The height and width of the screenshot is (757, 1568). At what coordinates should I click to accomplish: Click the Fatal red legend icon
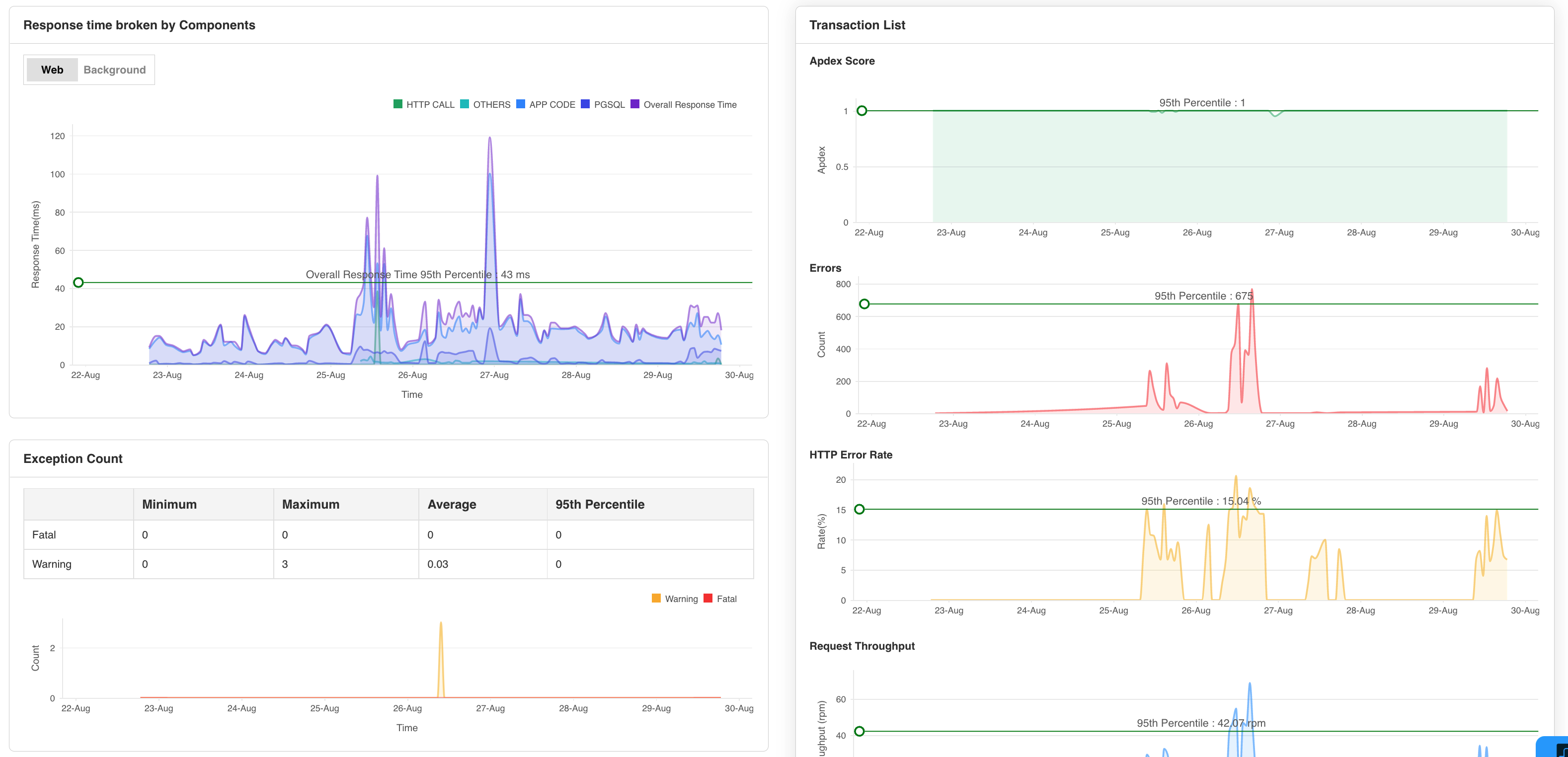point(708,598)
